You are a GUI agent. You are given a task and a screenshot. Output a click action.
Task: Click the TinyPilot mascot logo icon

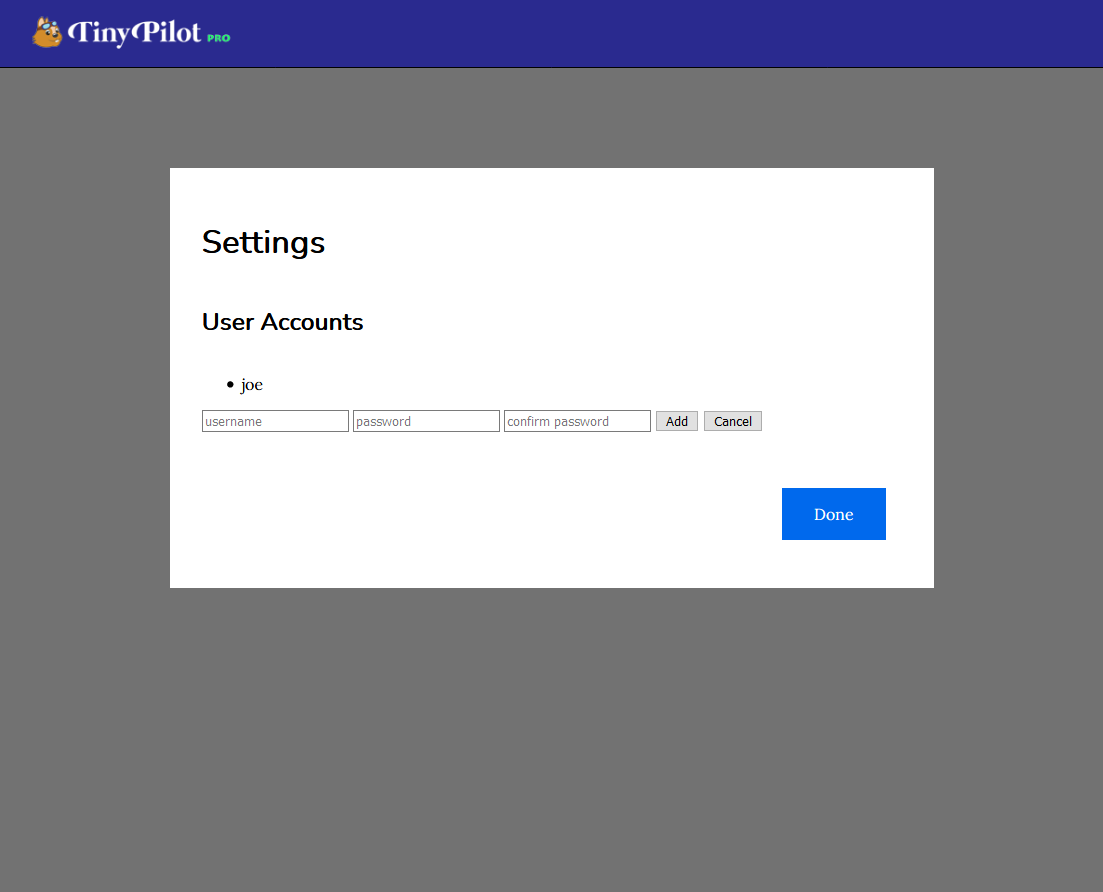click(x=47, y=32)
